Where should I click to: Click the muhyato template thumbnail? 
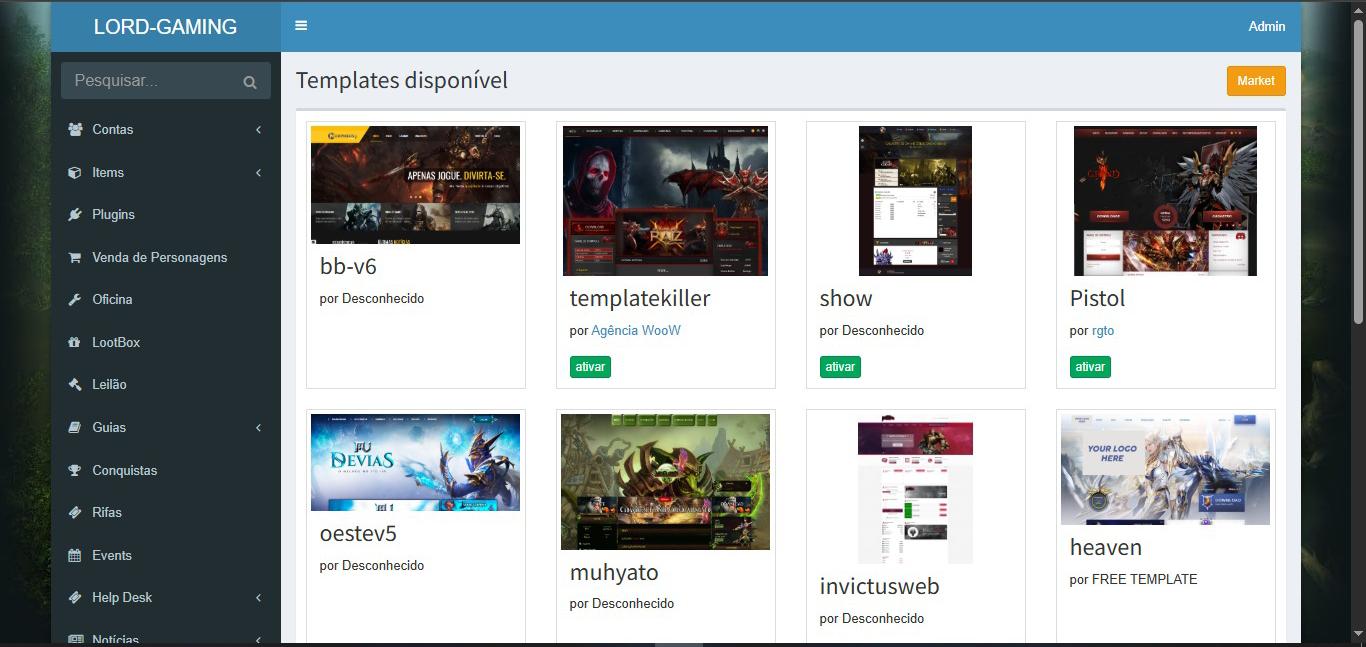click(x=665, y=482)
